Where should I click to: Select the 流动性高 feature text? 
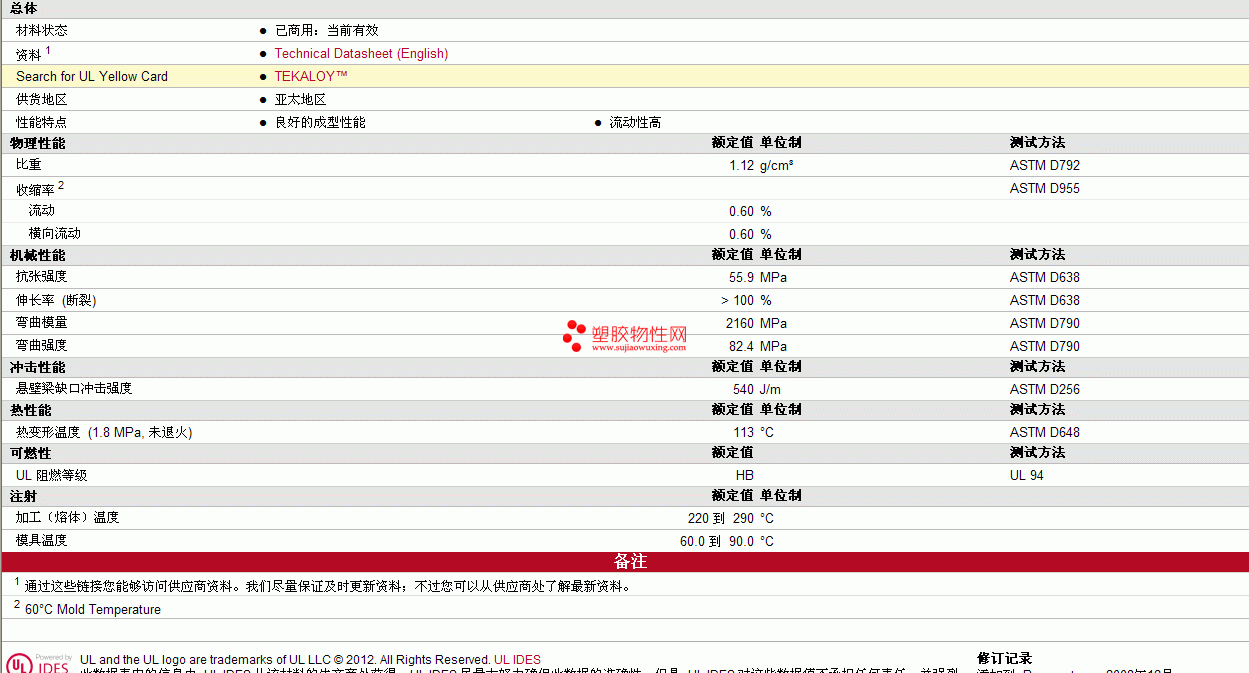tap(635, 123)
